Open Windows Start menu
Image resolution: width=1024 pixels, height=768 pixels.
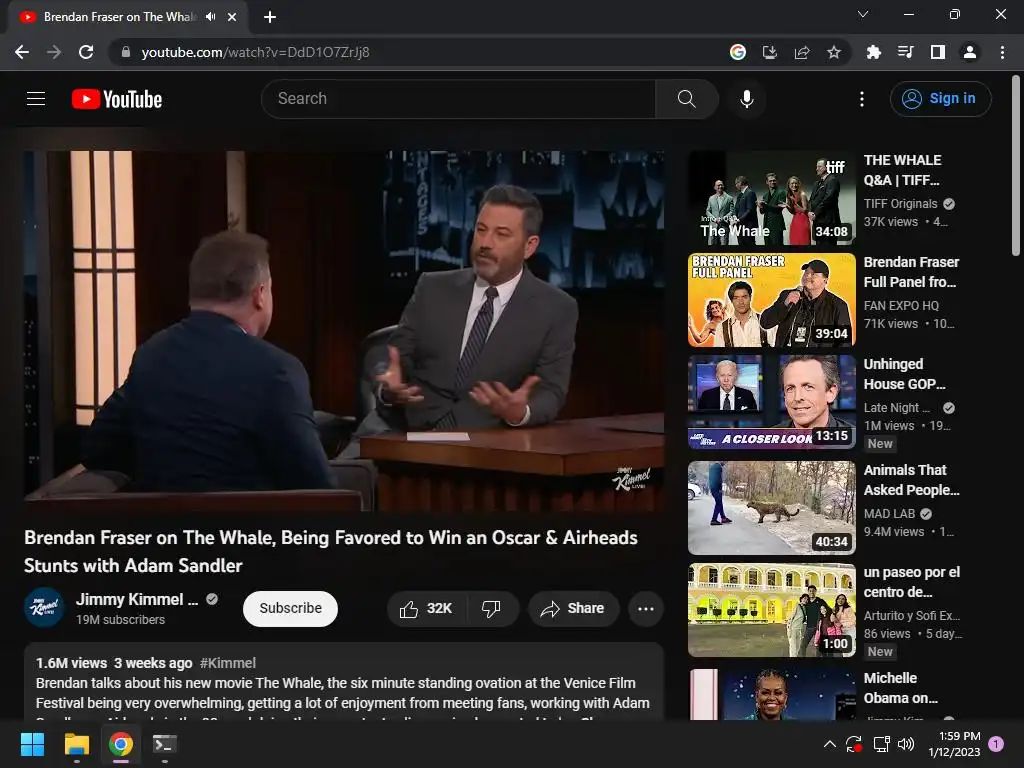pos(32,744)
